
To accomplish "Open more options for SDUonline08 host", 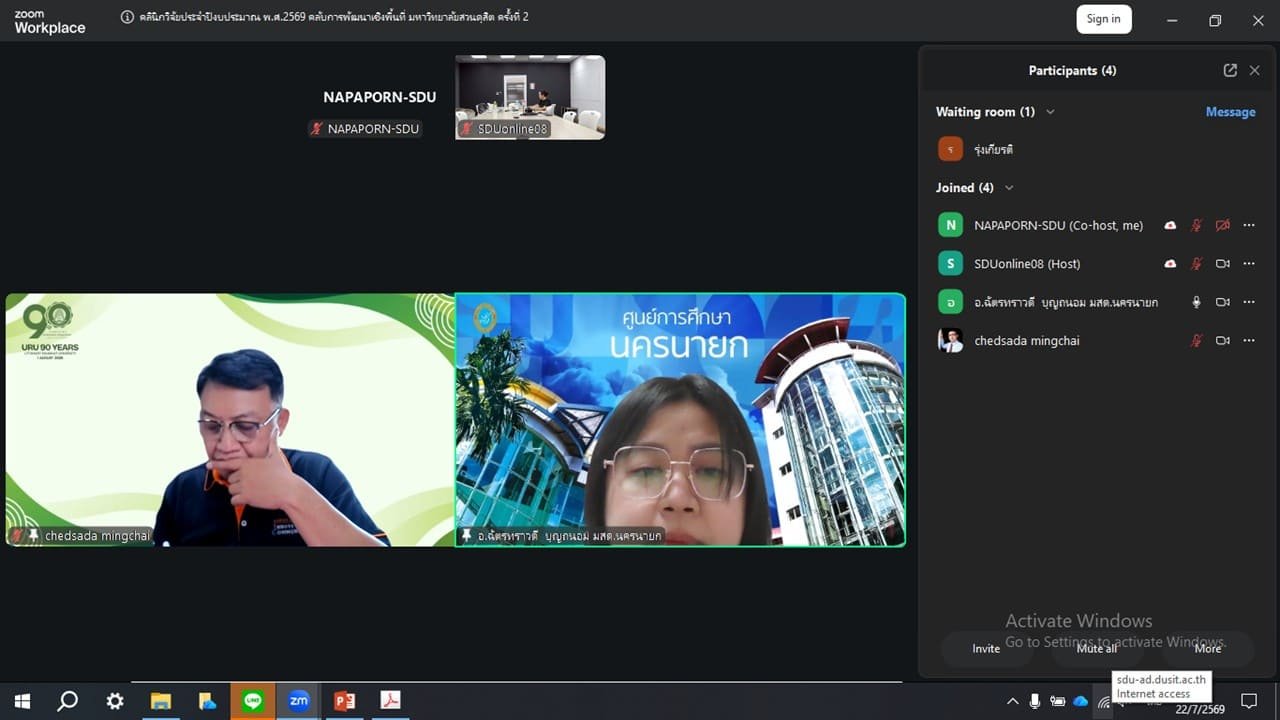I will pos(1249,264).
